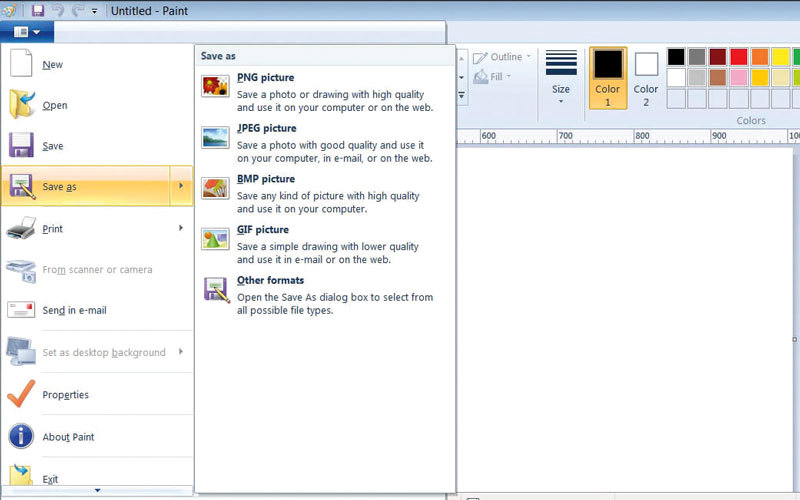Select the Color 2 button
Viewport: 800px width, 500px height.
click(x=646, y=77)
